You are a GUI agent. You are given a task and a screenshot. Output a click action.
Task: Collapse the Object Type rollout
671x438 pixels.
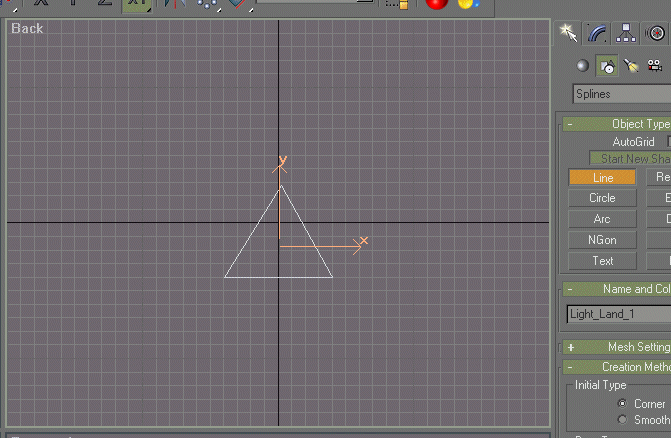coord(570,124)
